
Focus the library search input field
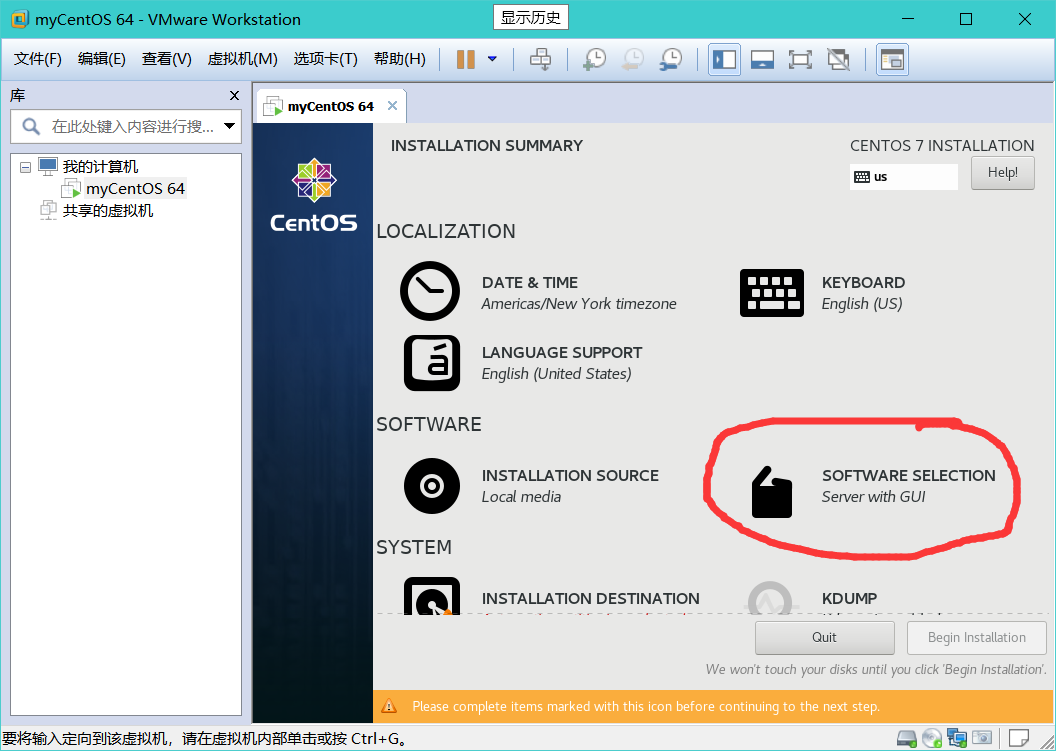(x=132, y=127)
